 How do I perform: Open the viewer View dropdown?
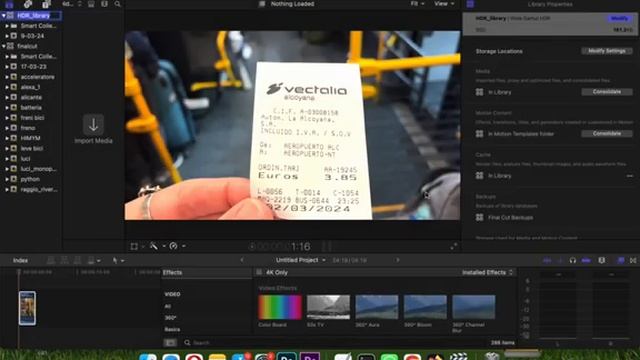coord(444,4)
